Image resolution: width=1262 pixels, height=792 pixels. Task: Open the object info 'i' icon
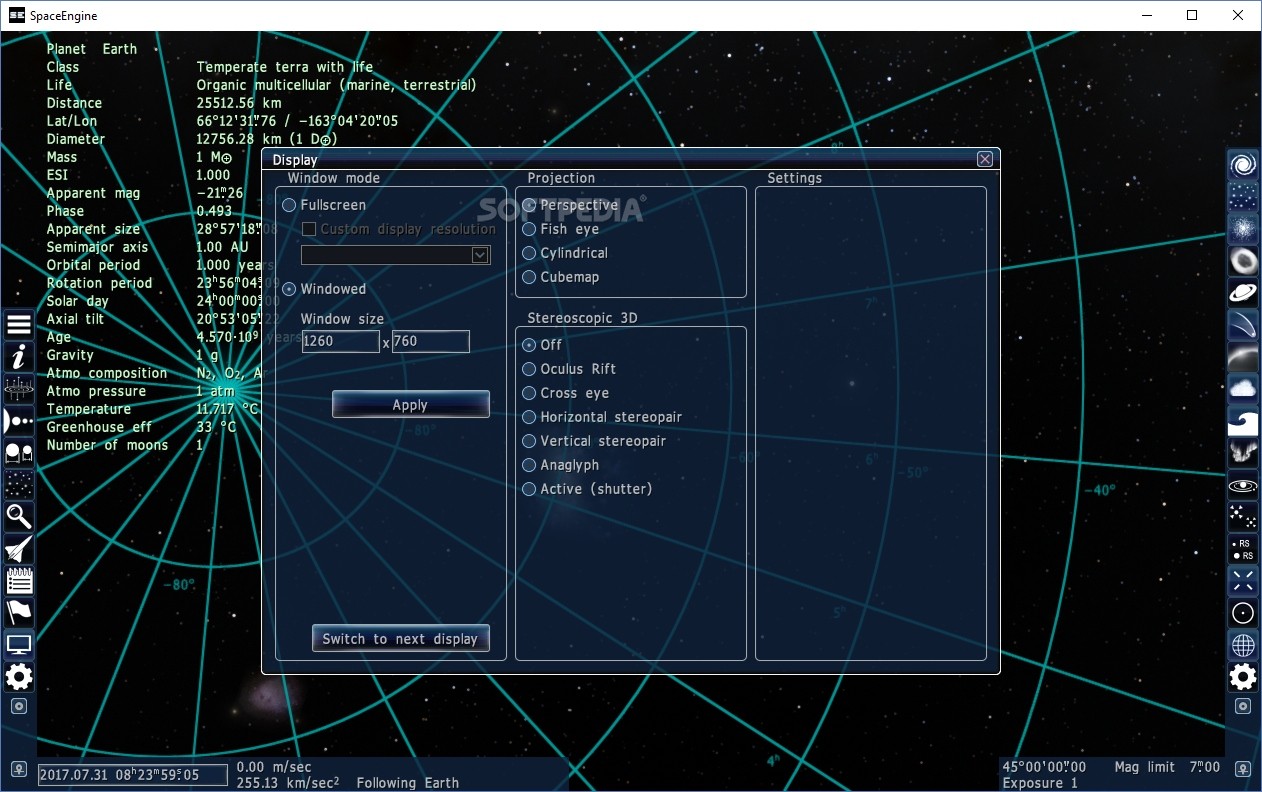pos(19,357)
